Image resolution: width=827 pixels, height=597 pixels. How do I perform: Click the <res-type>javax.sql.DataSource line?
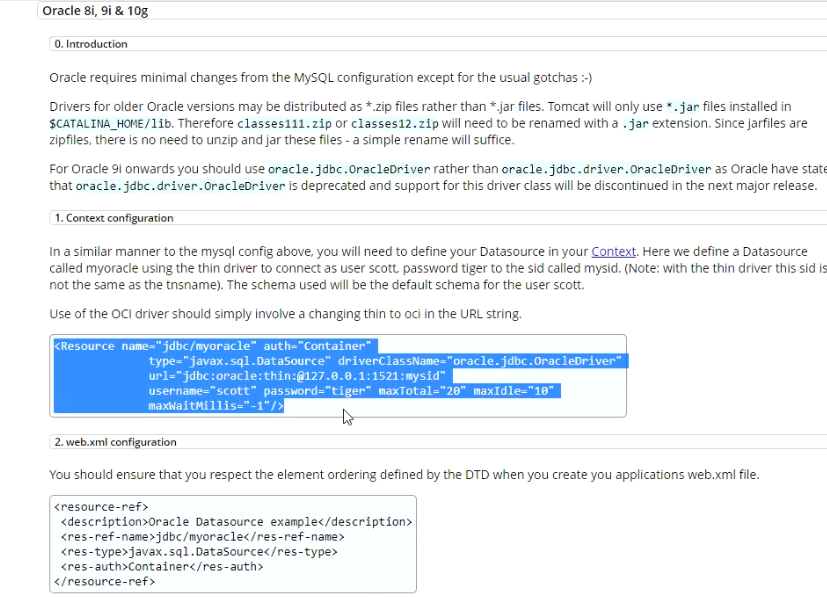pos(199,552)
